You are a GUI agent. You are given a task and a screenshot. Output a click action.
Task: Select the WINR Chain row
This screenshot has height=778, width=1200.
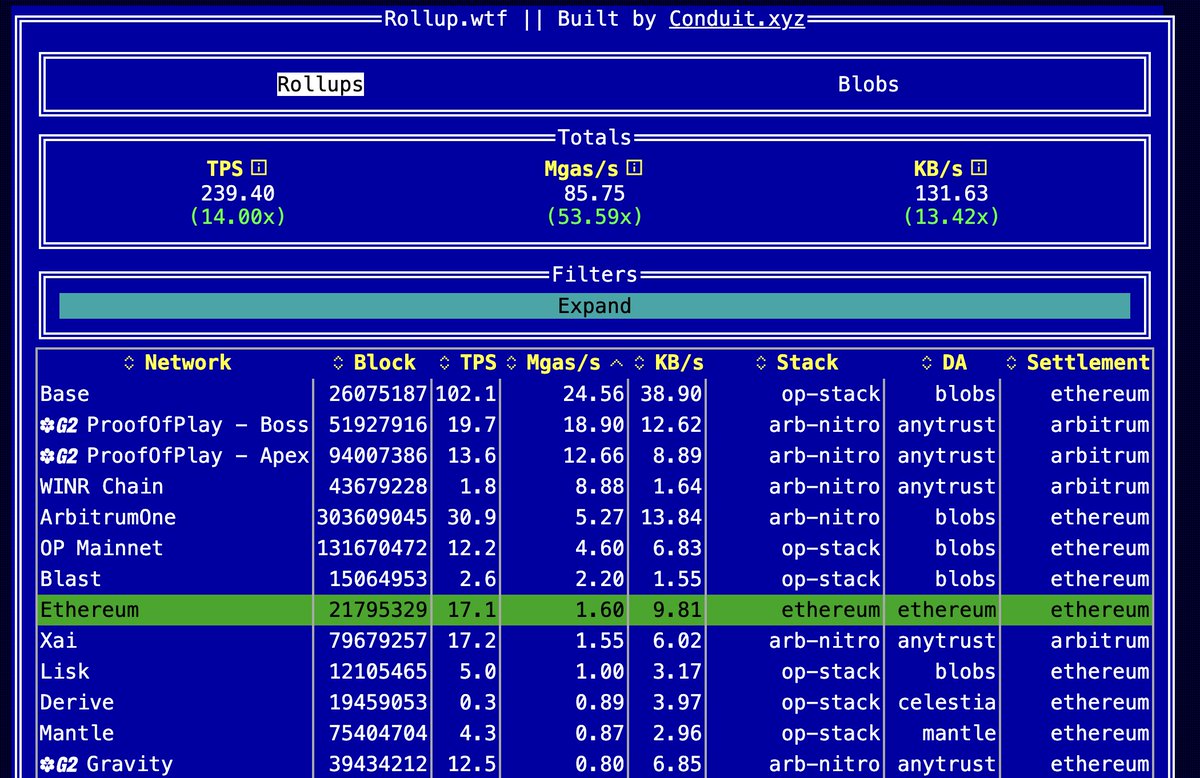595,487
